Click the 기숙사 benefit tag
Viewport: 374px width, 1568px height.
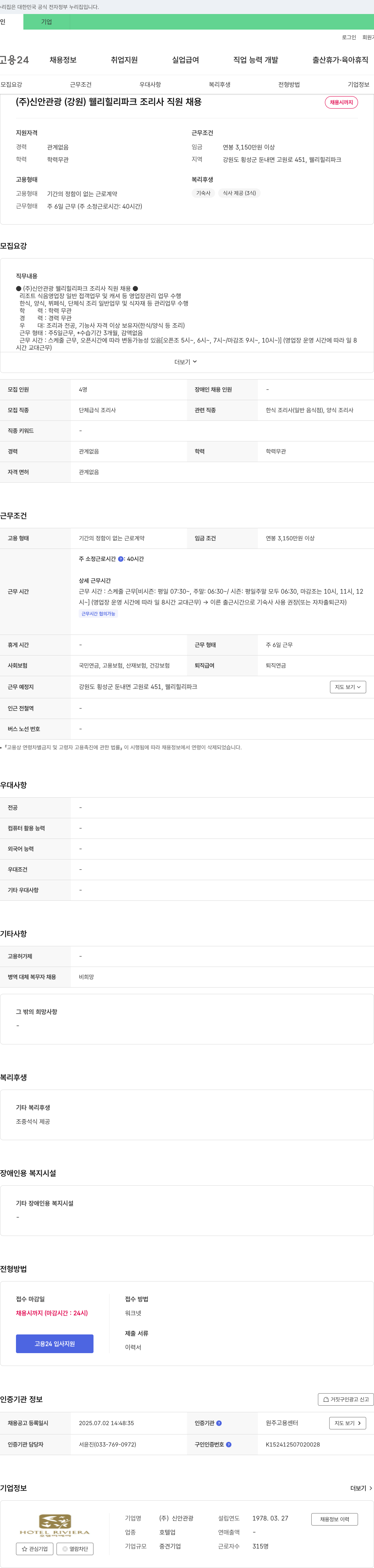(203, 193)
